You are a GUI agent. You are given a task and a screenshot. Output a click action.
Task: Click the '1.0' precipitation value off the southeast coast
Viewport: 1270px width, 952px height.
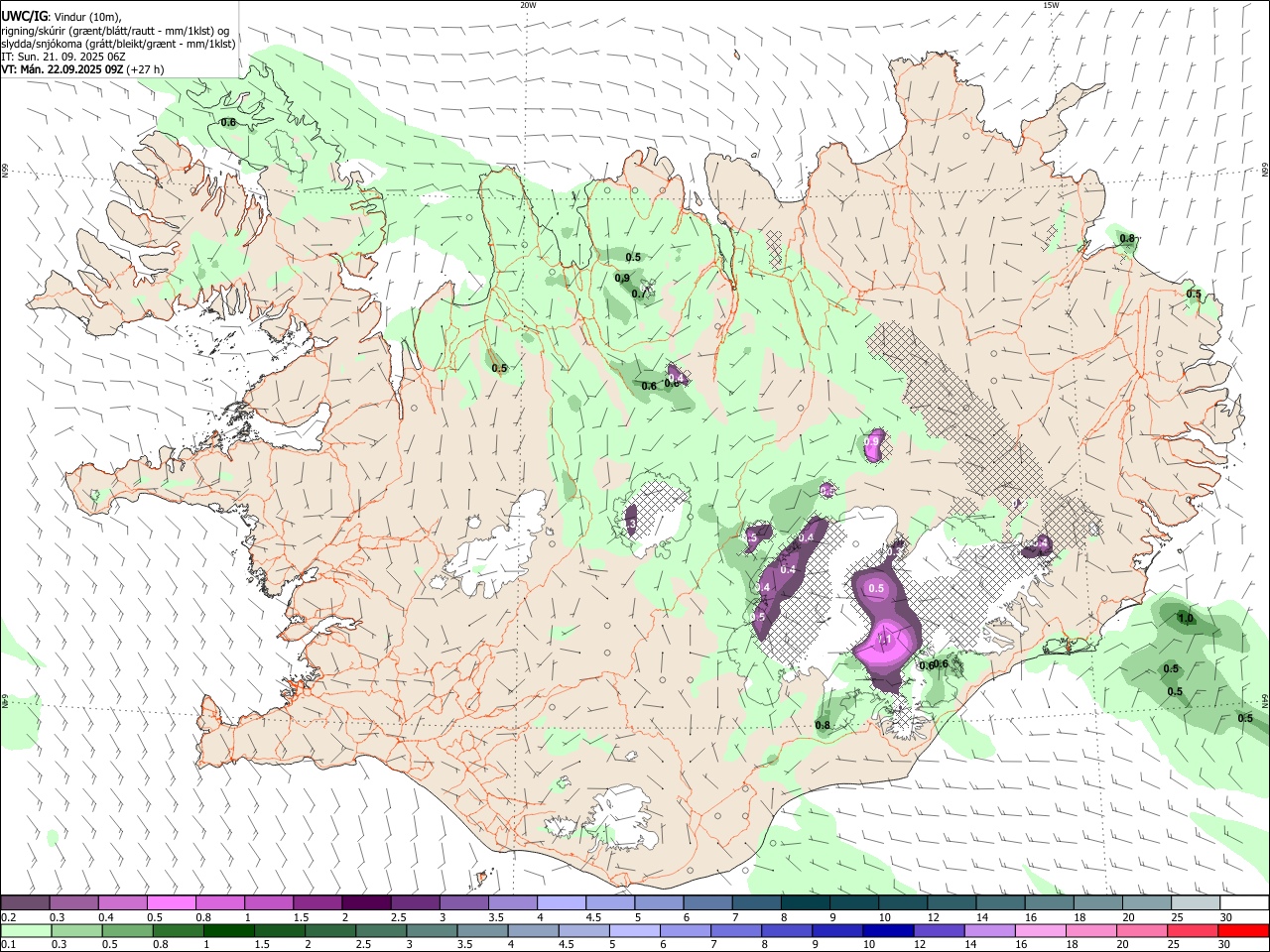click(1185, 619)
